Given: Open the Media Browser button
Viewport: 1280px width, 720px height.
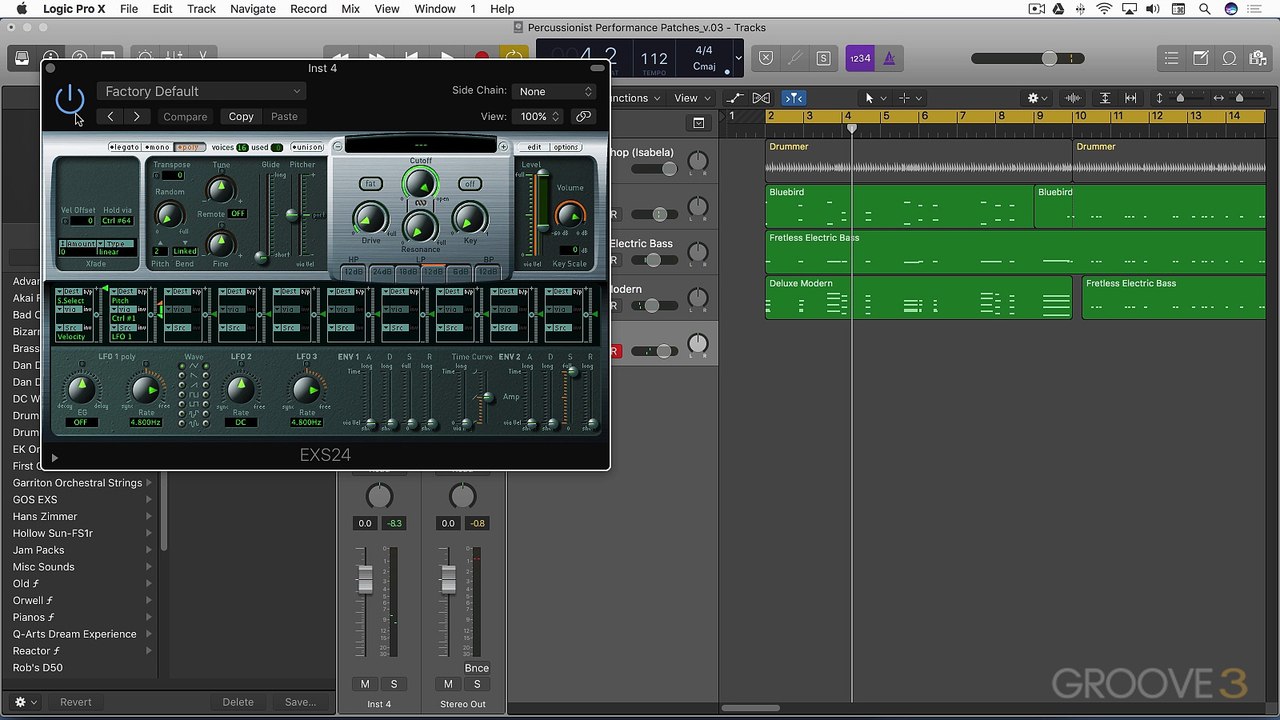Looking at the screenshot, I should tap(1257, 58).
